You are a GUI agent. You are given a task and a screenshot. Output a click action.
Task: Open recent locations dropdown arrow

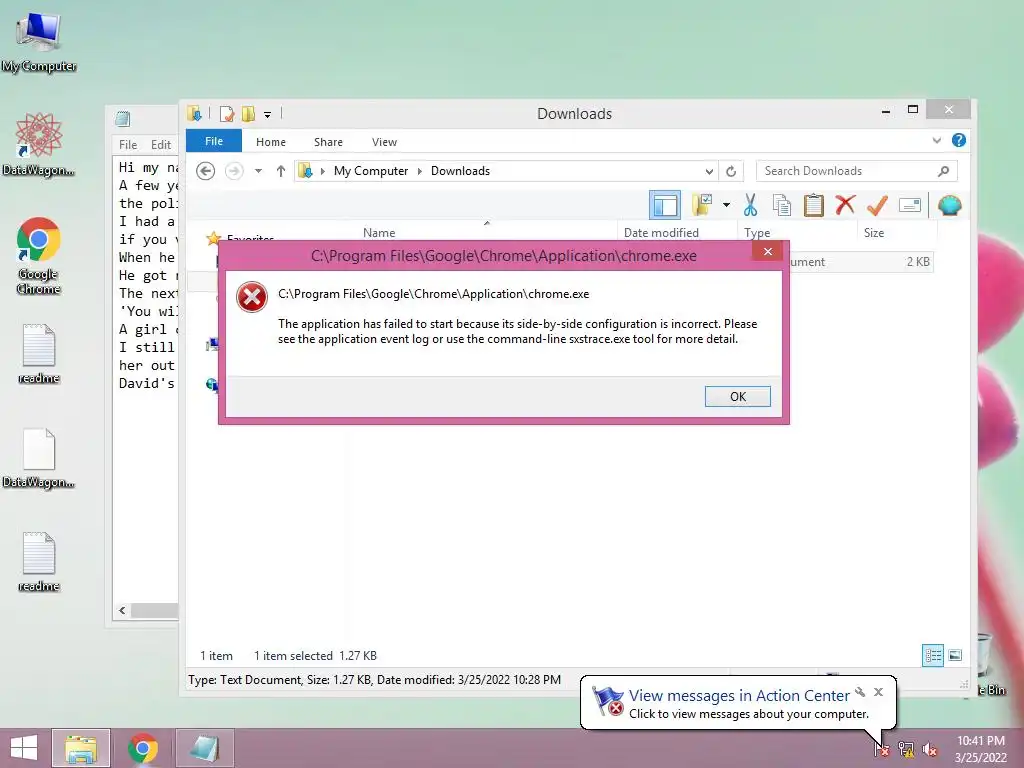click(x=259, y=171)
